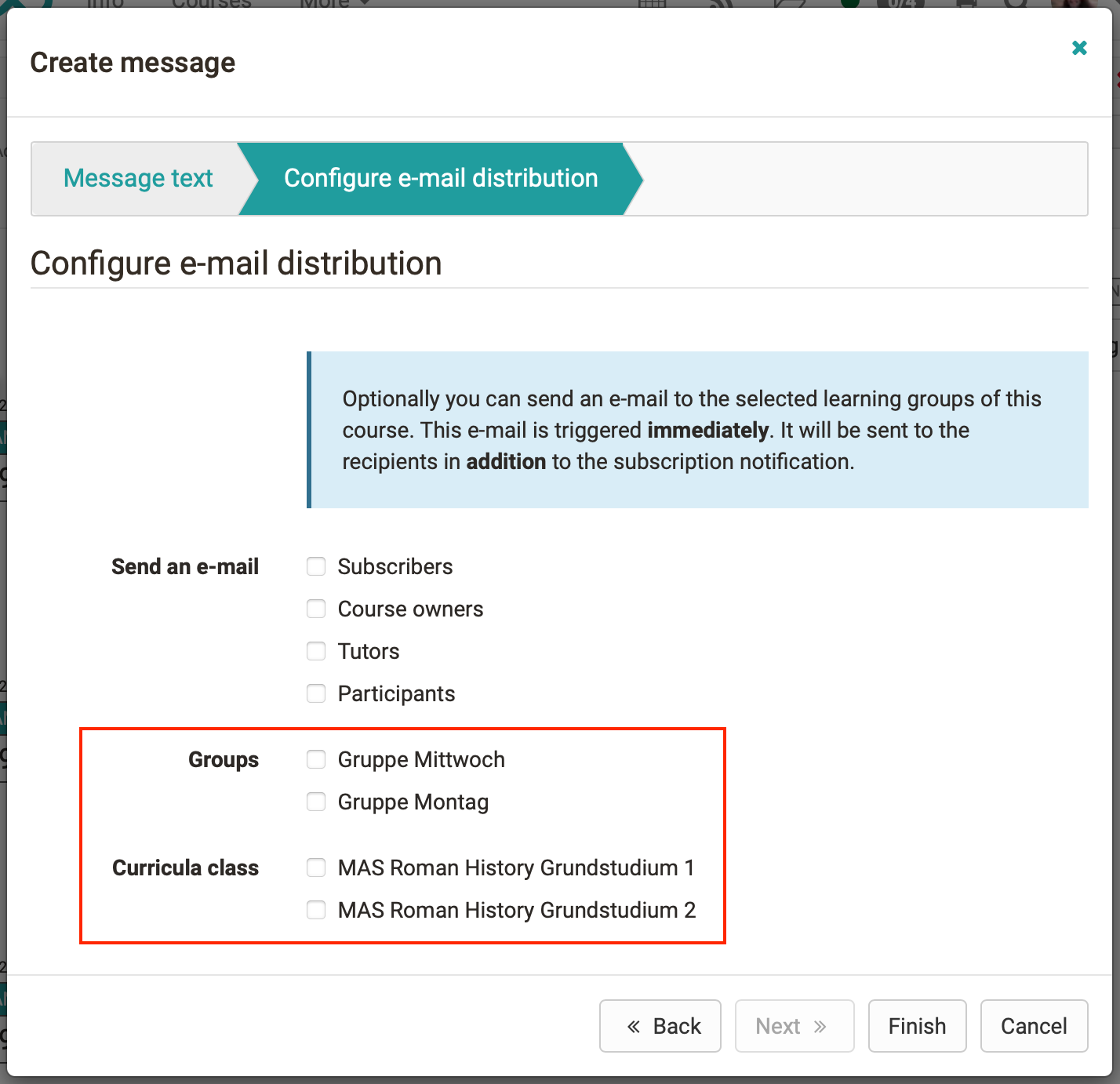Cancel the message wizard
This screenshot has height=1084, width=1120.
(x=1034, y=1026)
